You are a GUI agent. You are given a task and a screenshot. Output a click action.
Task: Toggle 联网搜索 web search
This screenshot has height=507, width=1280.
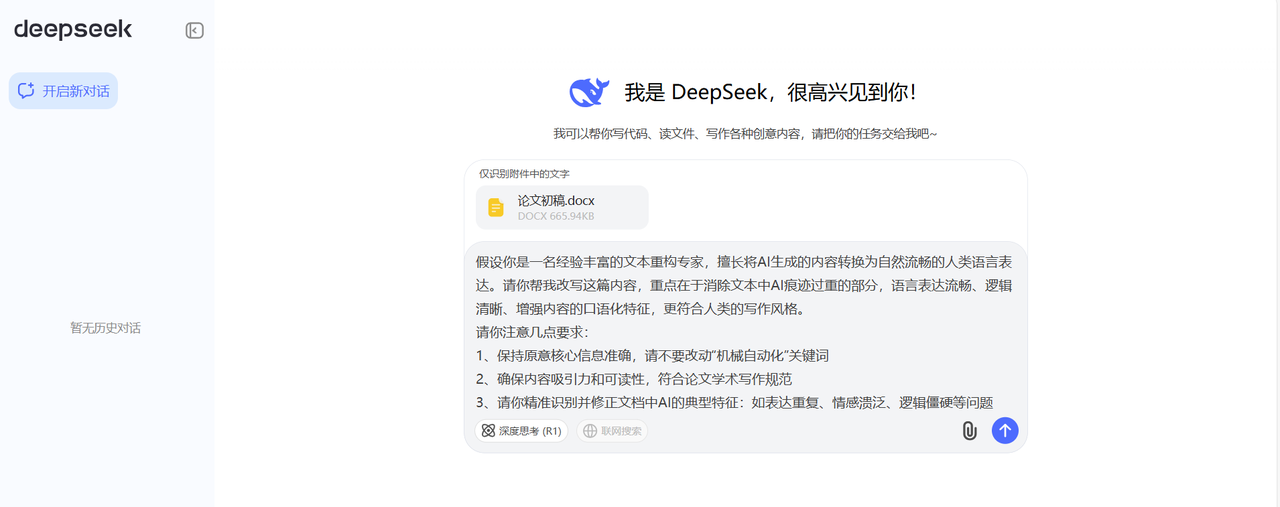click(612, 431)
